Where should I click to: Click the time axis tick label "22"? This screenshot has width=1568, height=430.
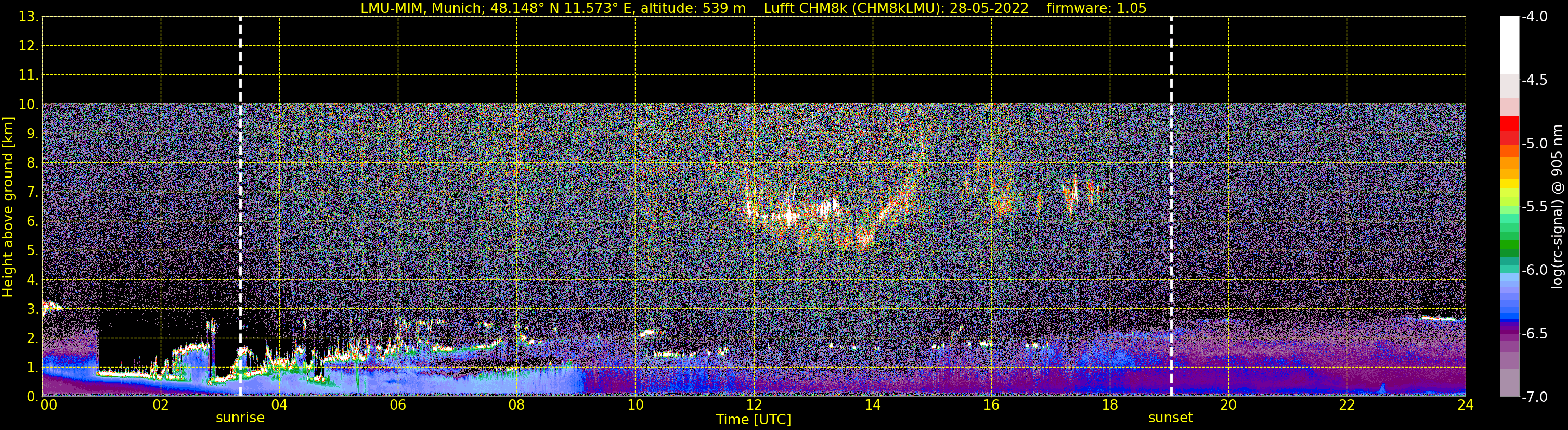1347,405
